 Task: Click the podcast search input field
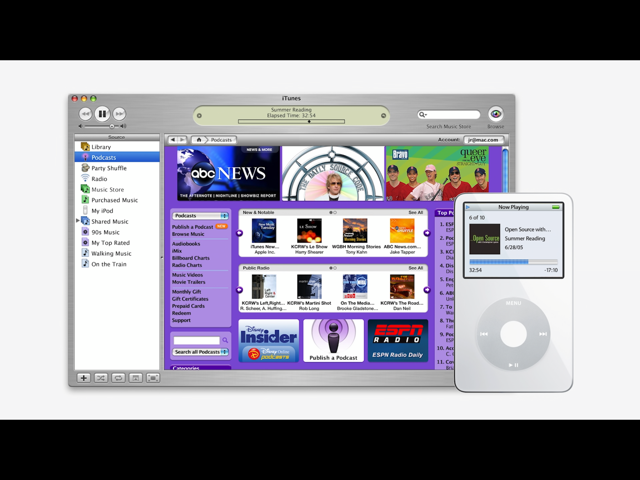[x=197, y=340]
